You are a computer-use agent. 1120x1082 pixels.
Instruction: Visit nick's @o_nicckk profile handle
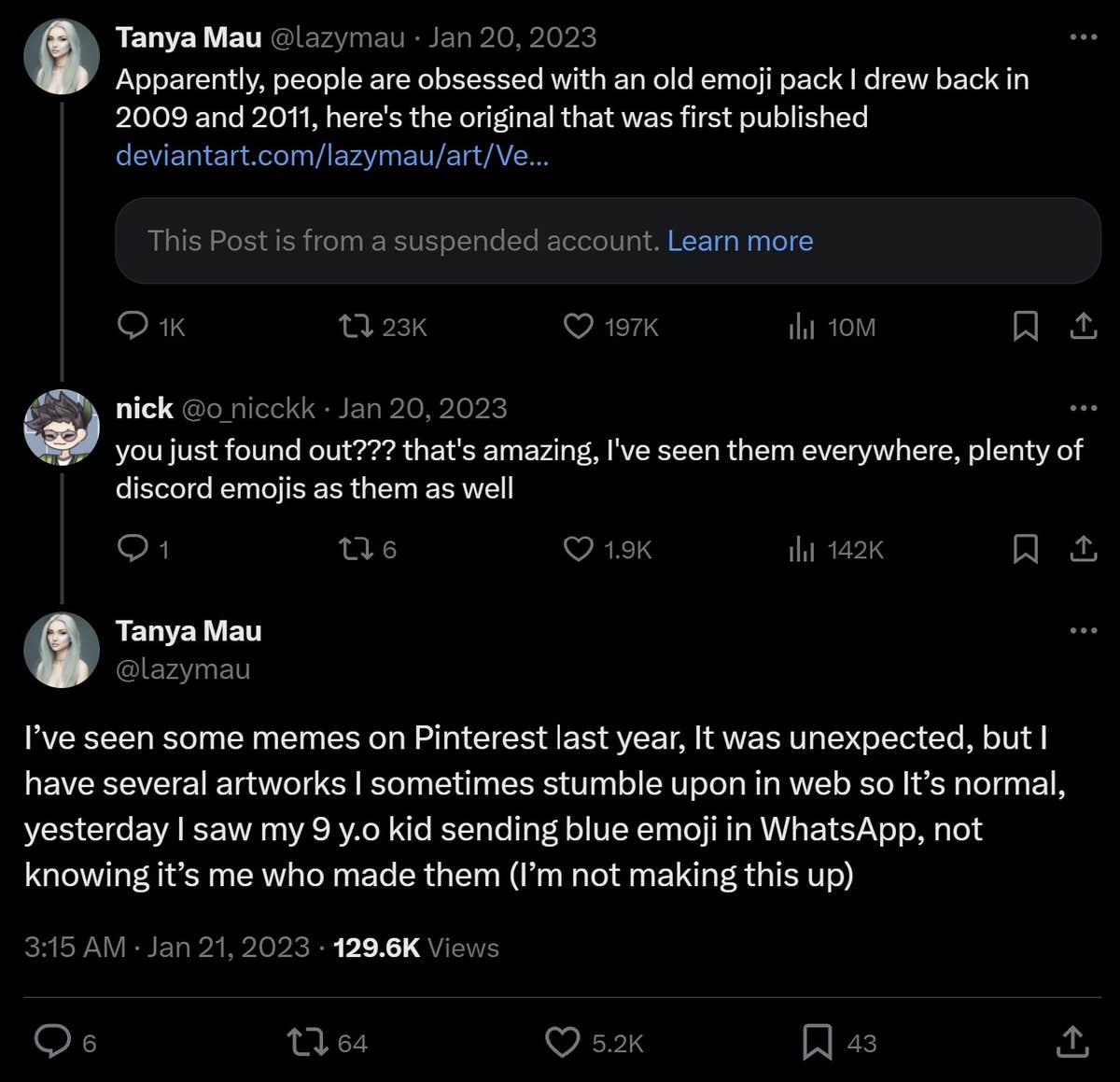248,408
